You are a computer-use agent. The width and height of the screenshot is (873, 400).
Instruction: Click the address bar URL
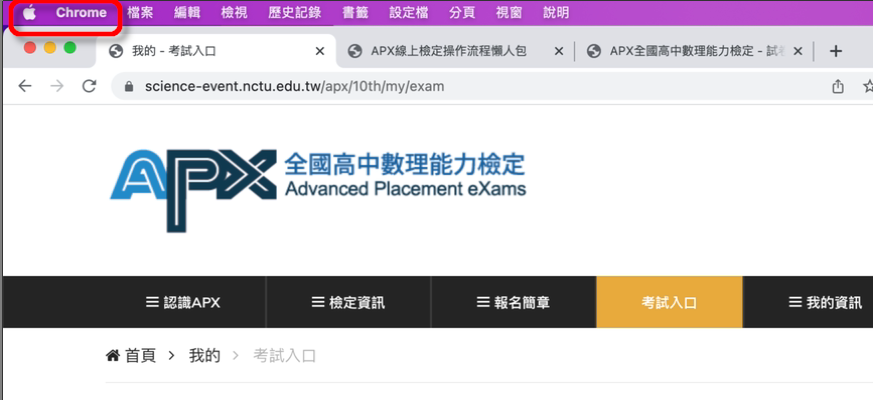click(x=295, y=87)
